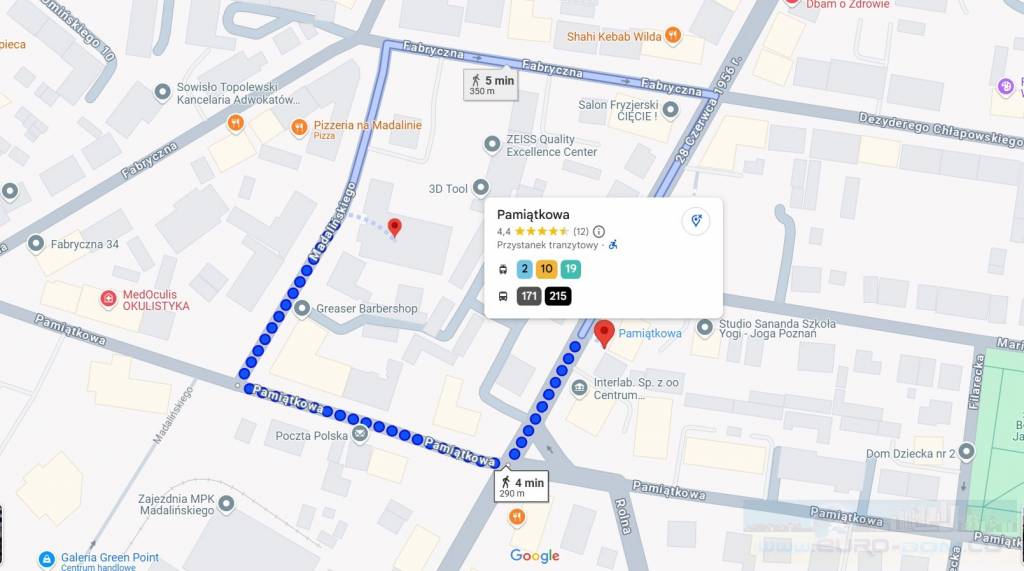Select the MedOculis OKULISTYKA medical marker
This screenshot has height=571, width=1024.
(x=108, y=299)
